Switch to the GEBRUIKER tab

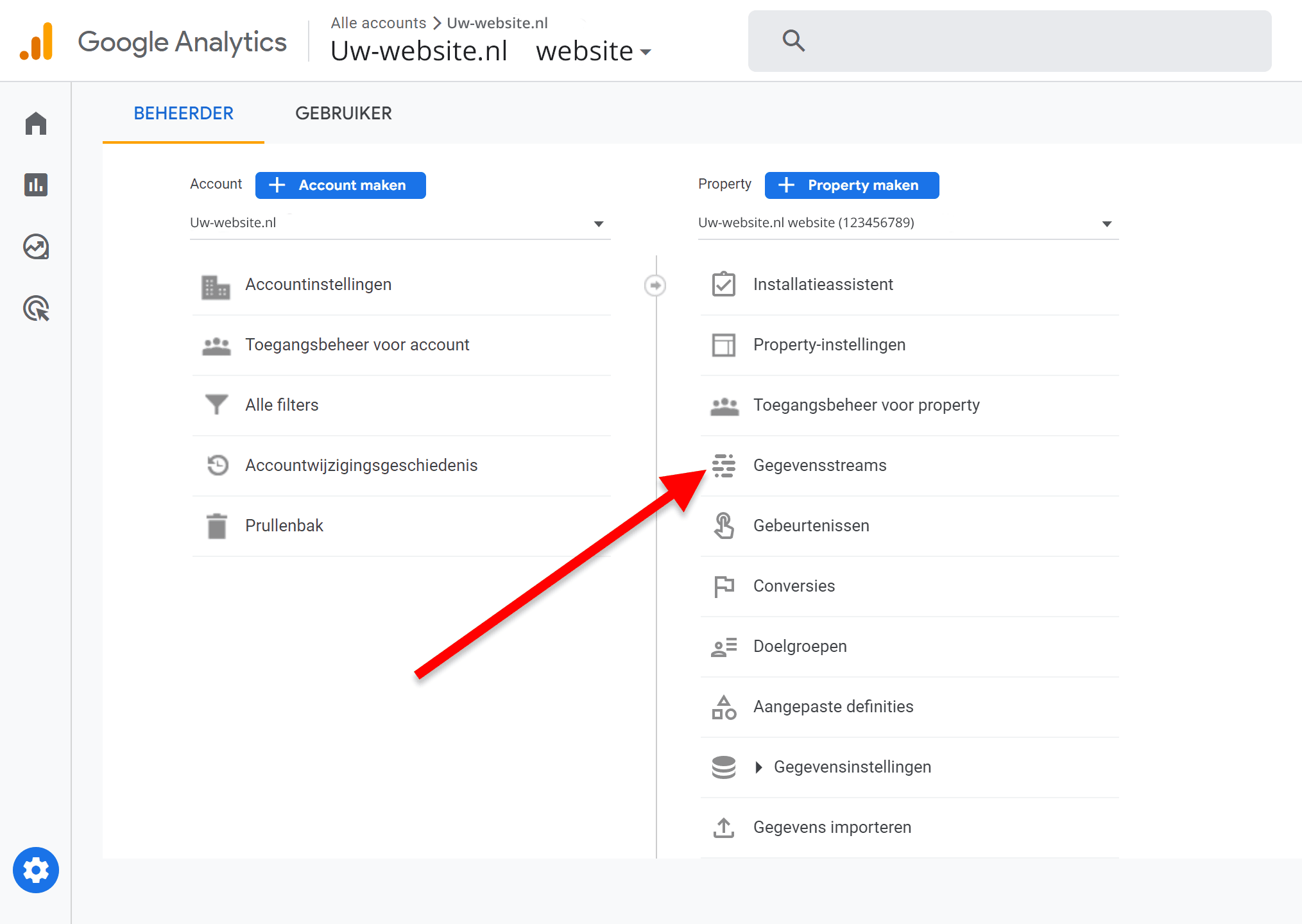pyautogui.click(x=343, y=113)
